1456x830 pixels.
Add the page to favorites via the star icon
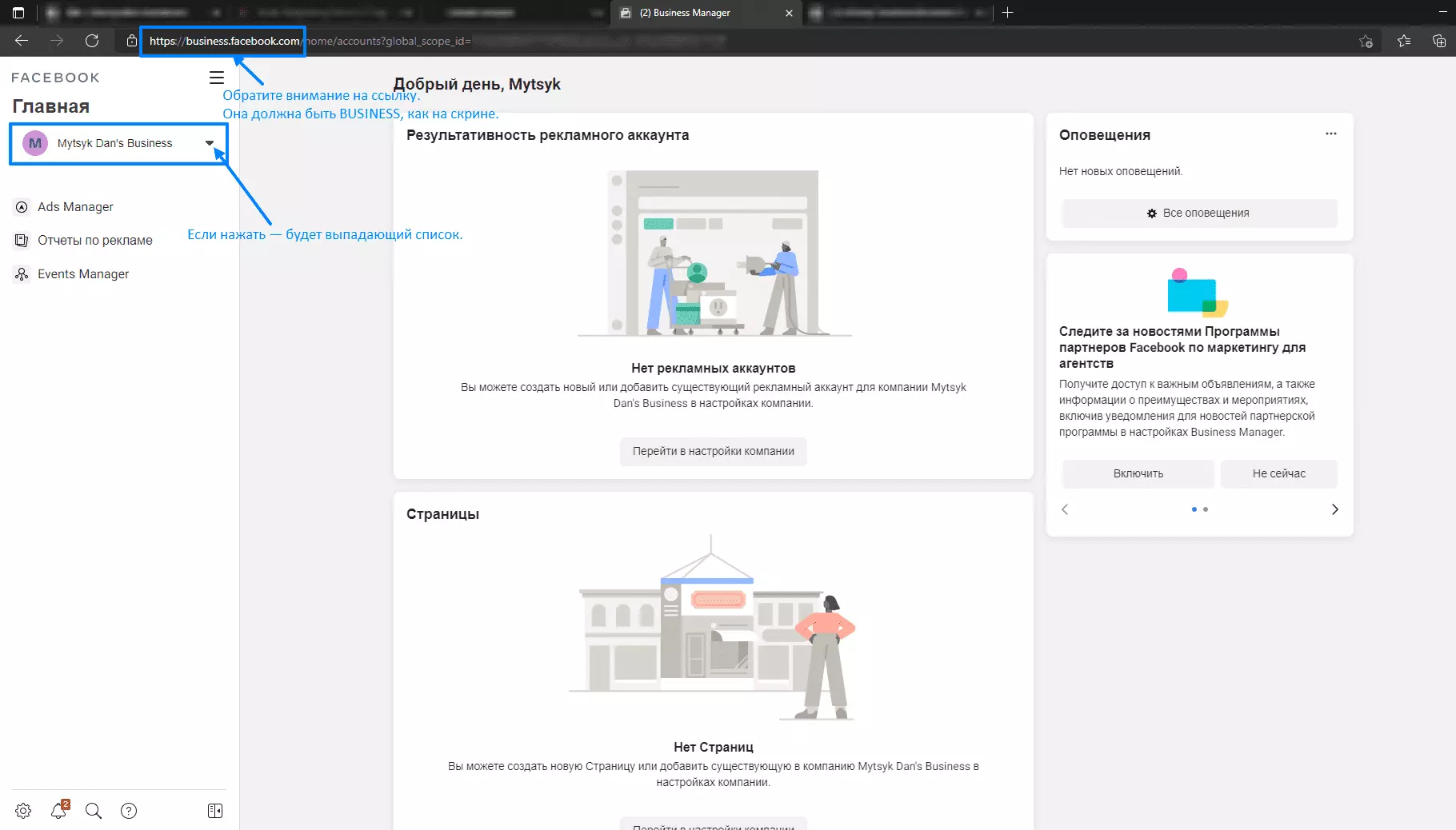[x=1366, y=41]
